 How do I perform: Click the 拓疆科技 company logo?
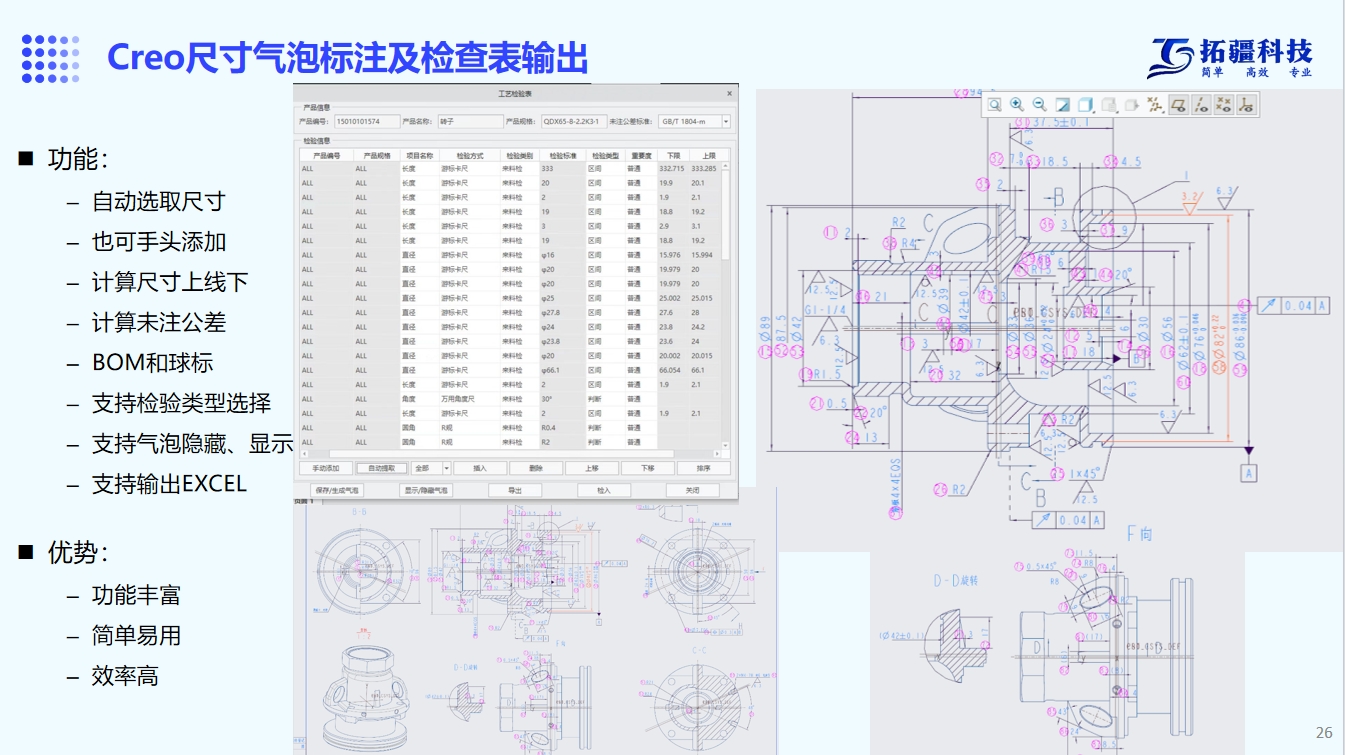pyautogui.click(x=1230, y=57)
